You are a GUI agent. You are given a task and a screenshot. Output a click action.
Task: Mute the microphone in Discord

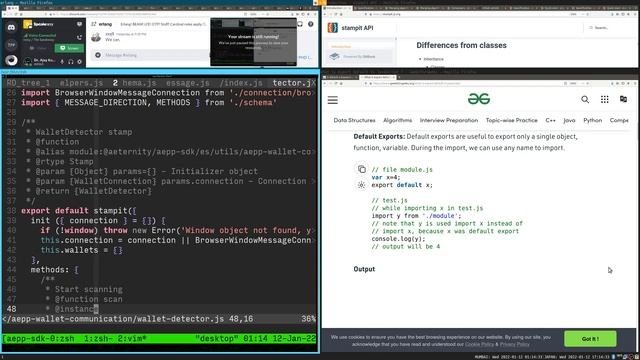[62, 62]
